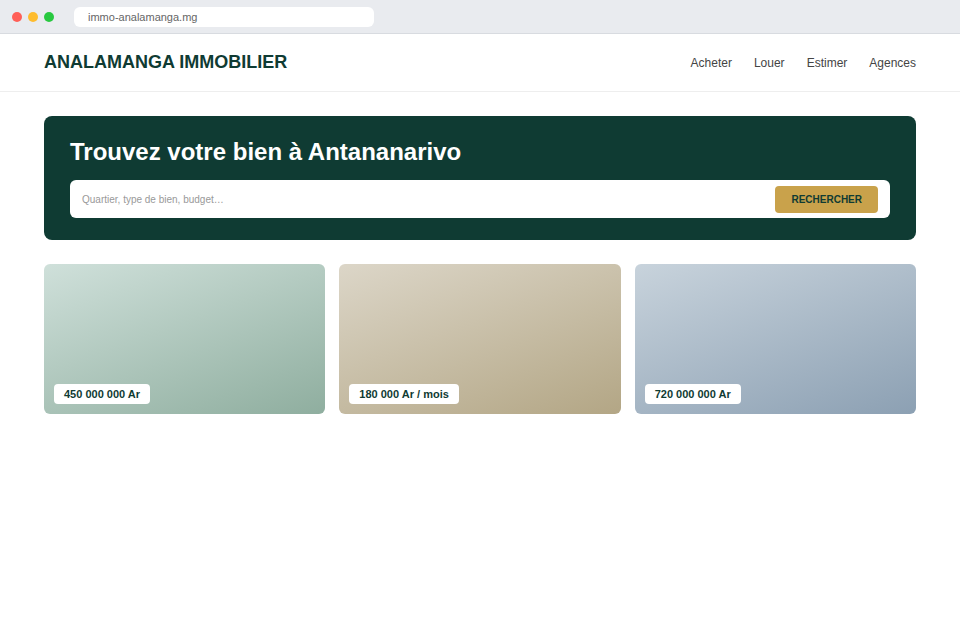Image resolution: width=960 pixels, height=640 pixels.
Task: Click the 450 000 000 Ar price tag
Action: pos(102,394)
